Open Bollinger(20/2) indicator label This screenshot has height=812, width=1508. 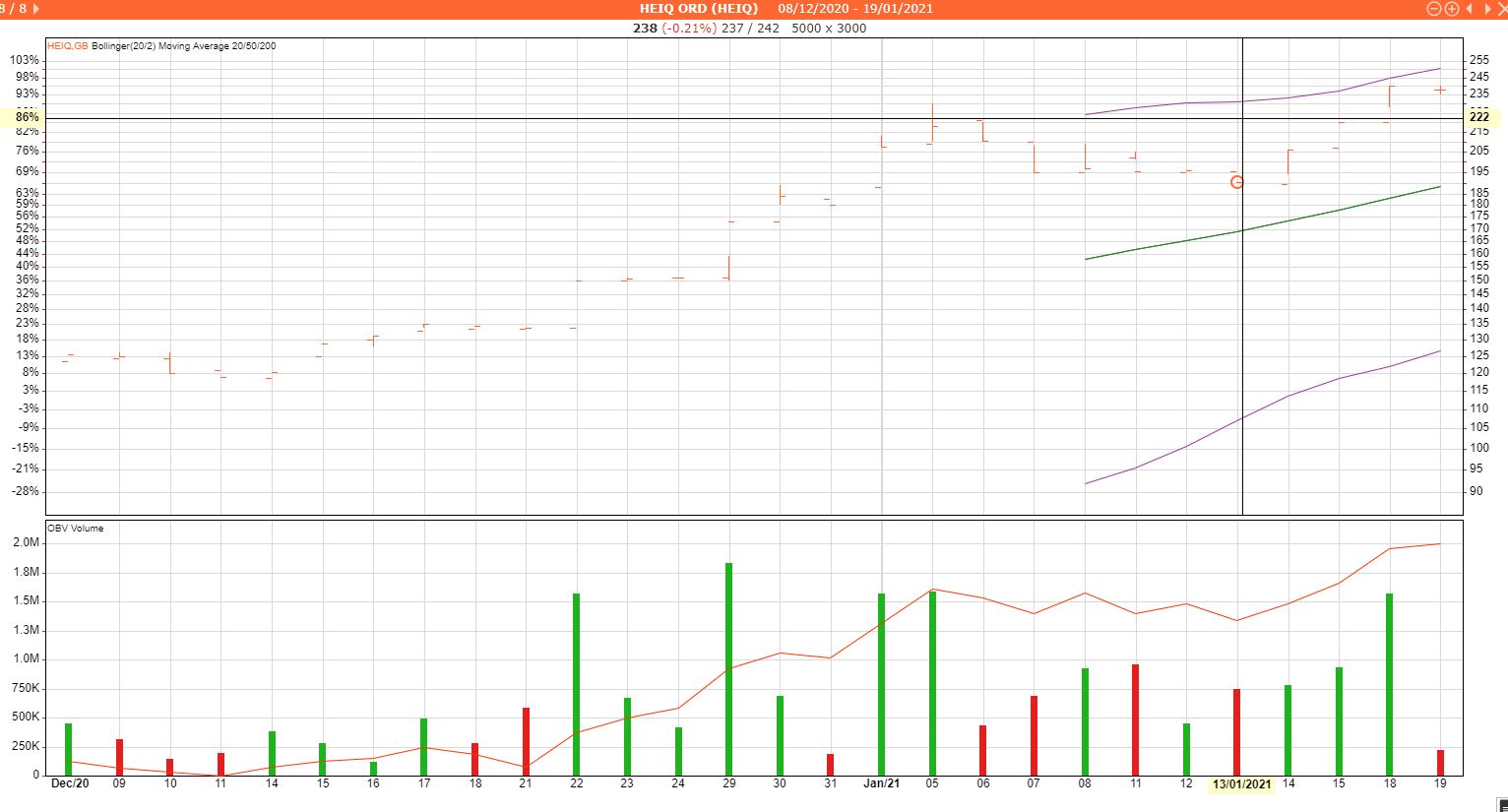123,46
